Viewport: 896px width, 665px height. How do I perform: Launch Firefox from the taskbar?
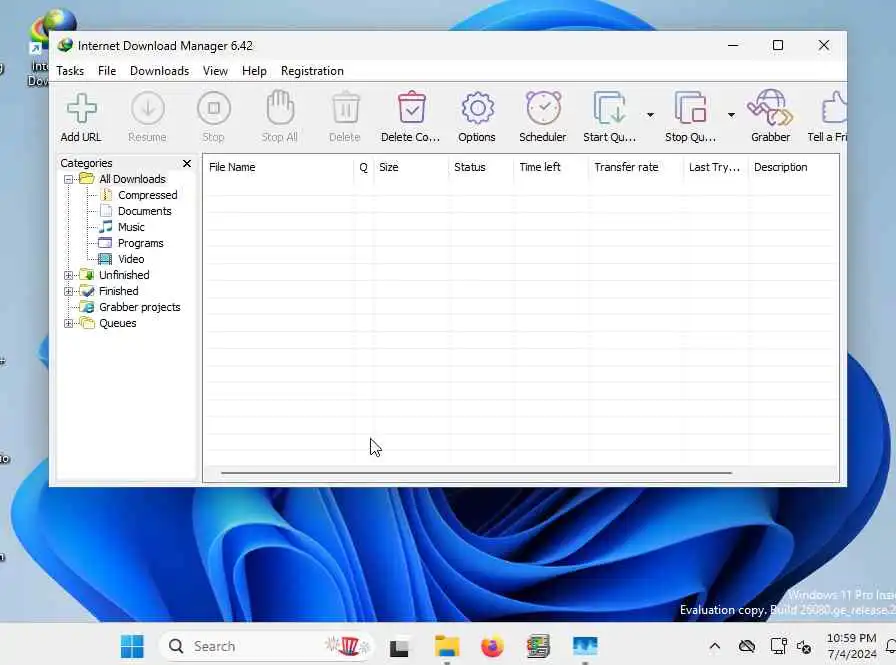492,647
